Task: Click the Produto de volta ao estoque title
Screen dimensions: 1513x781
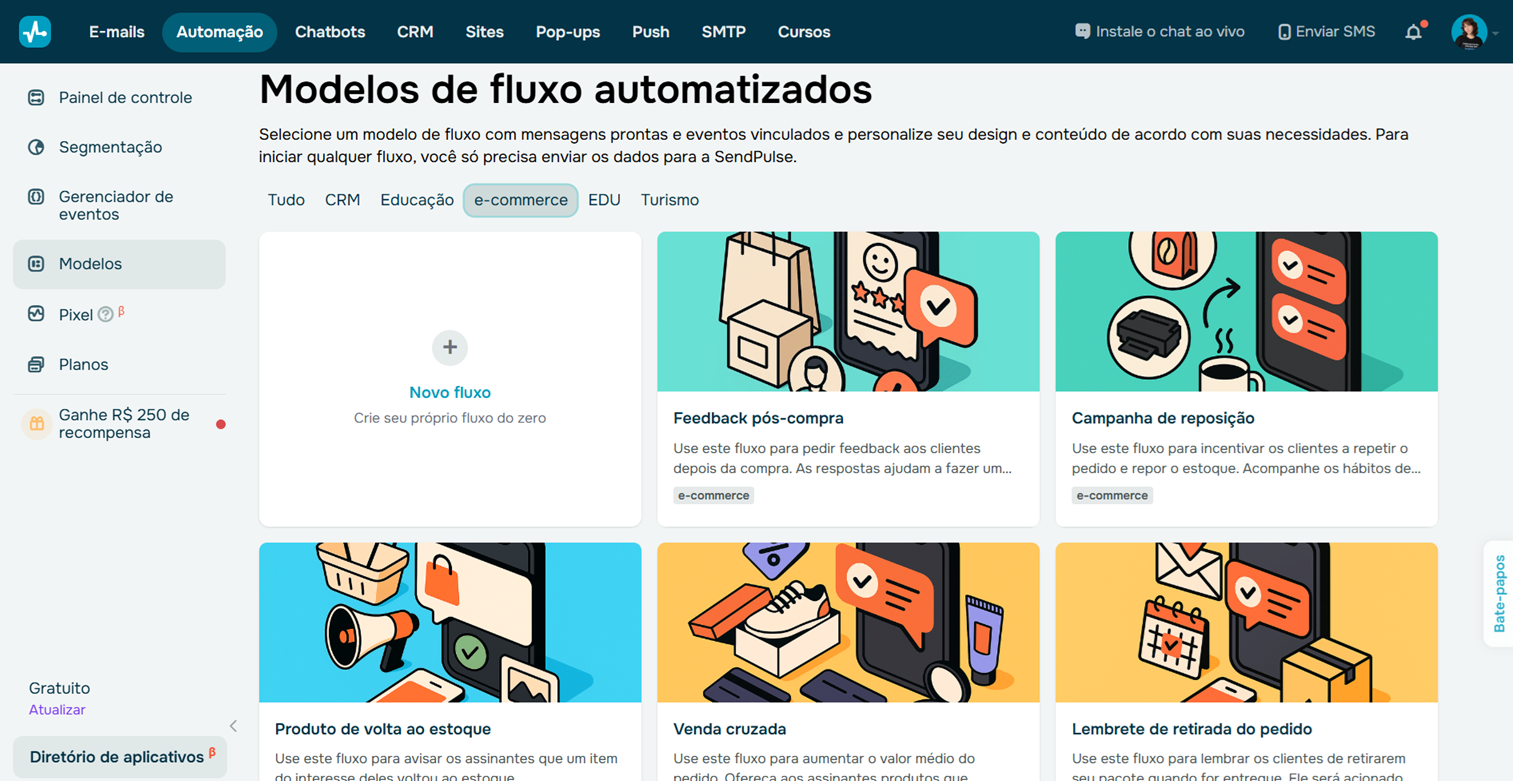Action: [383, 729]
